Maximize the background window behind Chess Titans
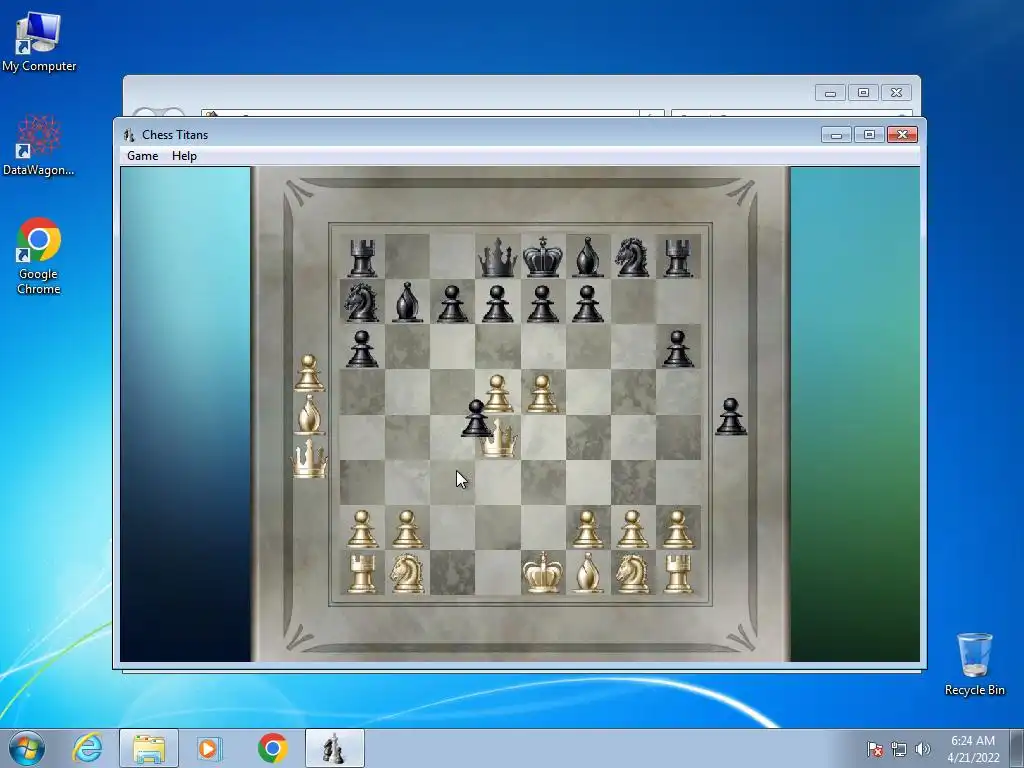 pyautogui.click(x=863, y=93)
